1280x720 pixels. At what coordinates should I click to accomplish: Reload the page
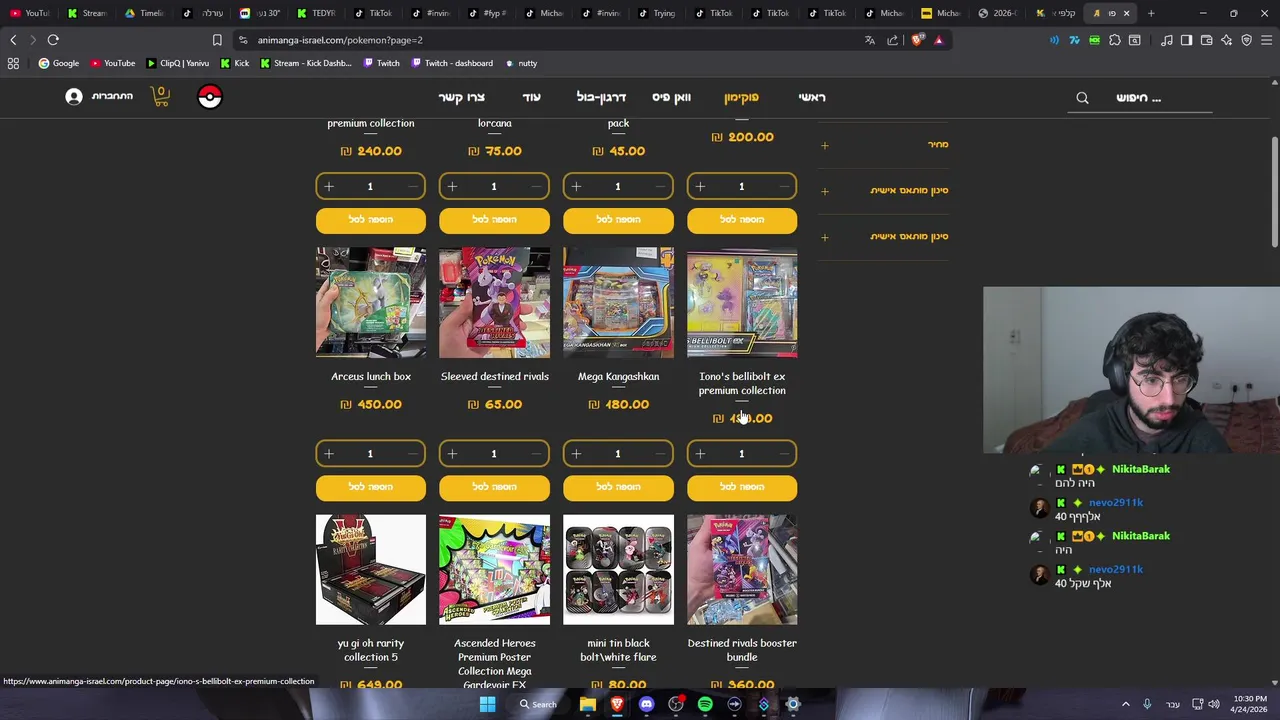point(53,40)
